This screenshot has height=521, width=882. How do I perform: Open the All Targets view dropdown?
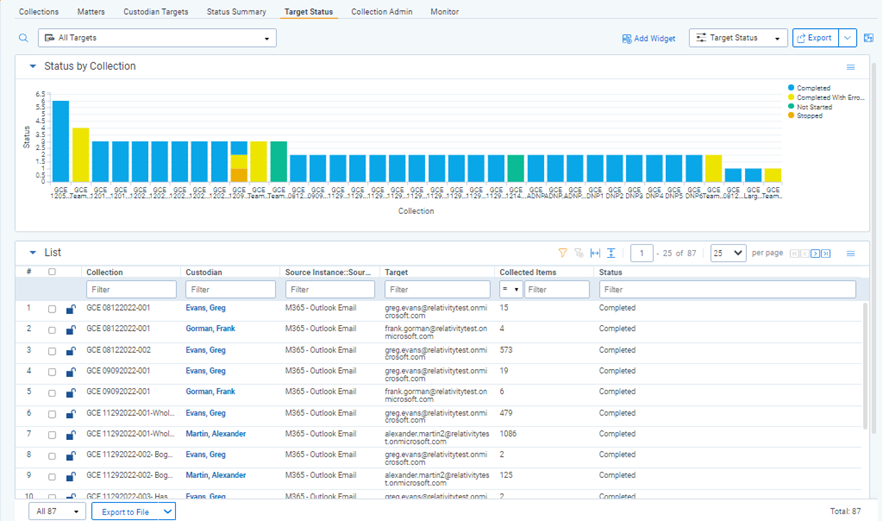157,38
